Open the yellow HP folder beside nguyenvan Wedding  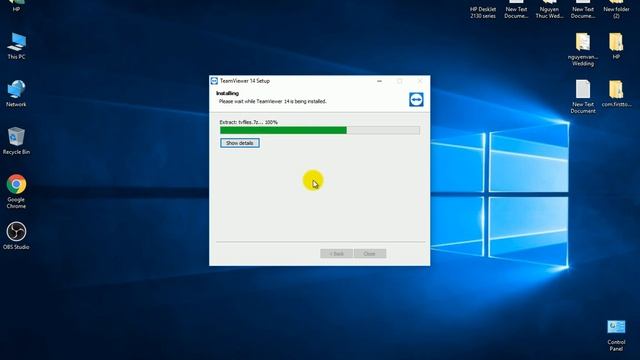[x=616, y=46]
